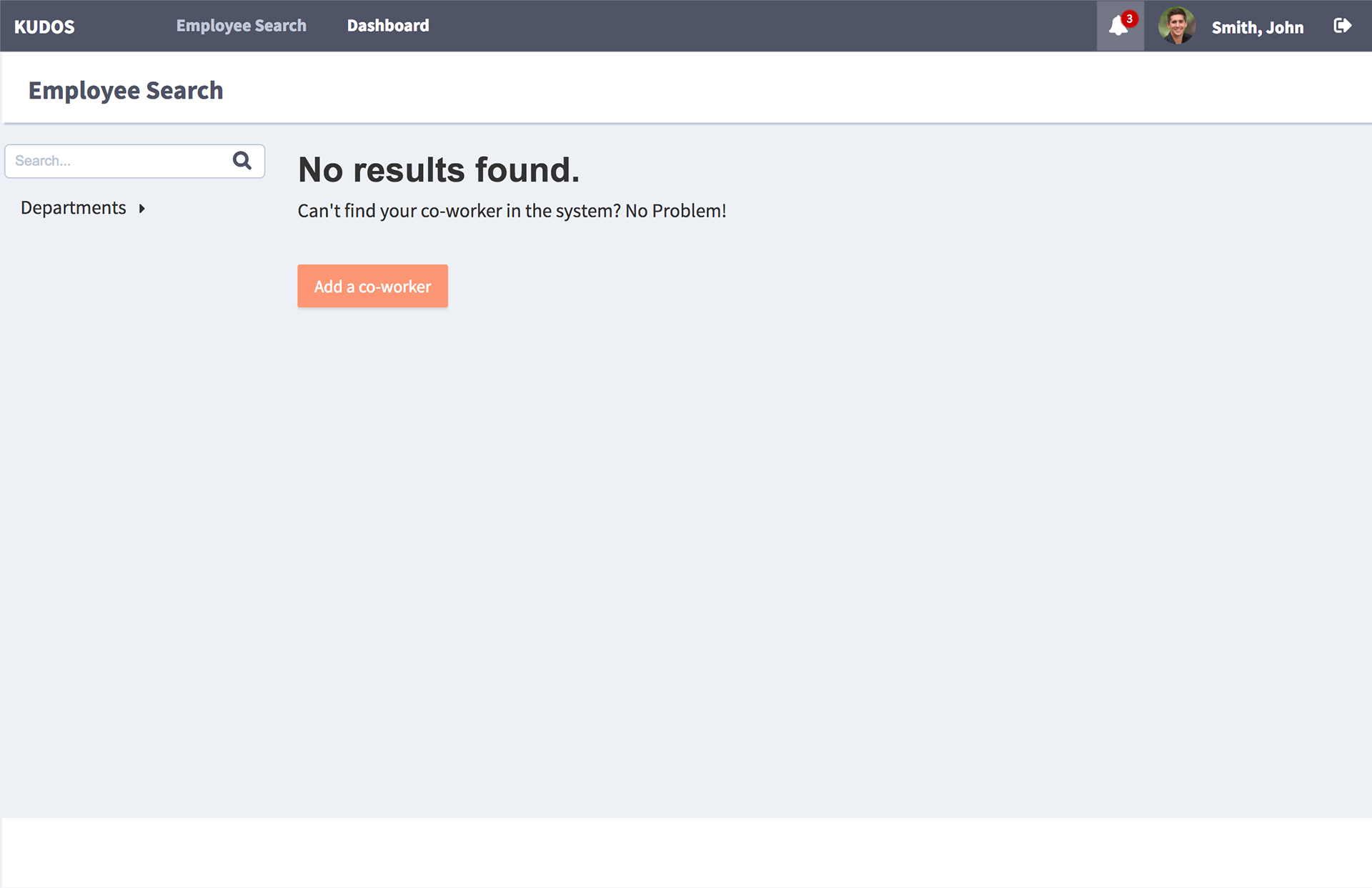
Task: Open the notifications bell
Action: (1118, 26)
